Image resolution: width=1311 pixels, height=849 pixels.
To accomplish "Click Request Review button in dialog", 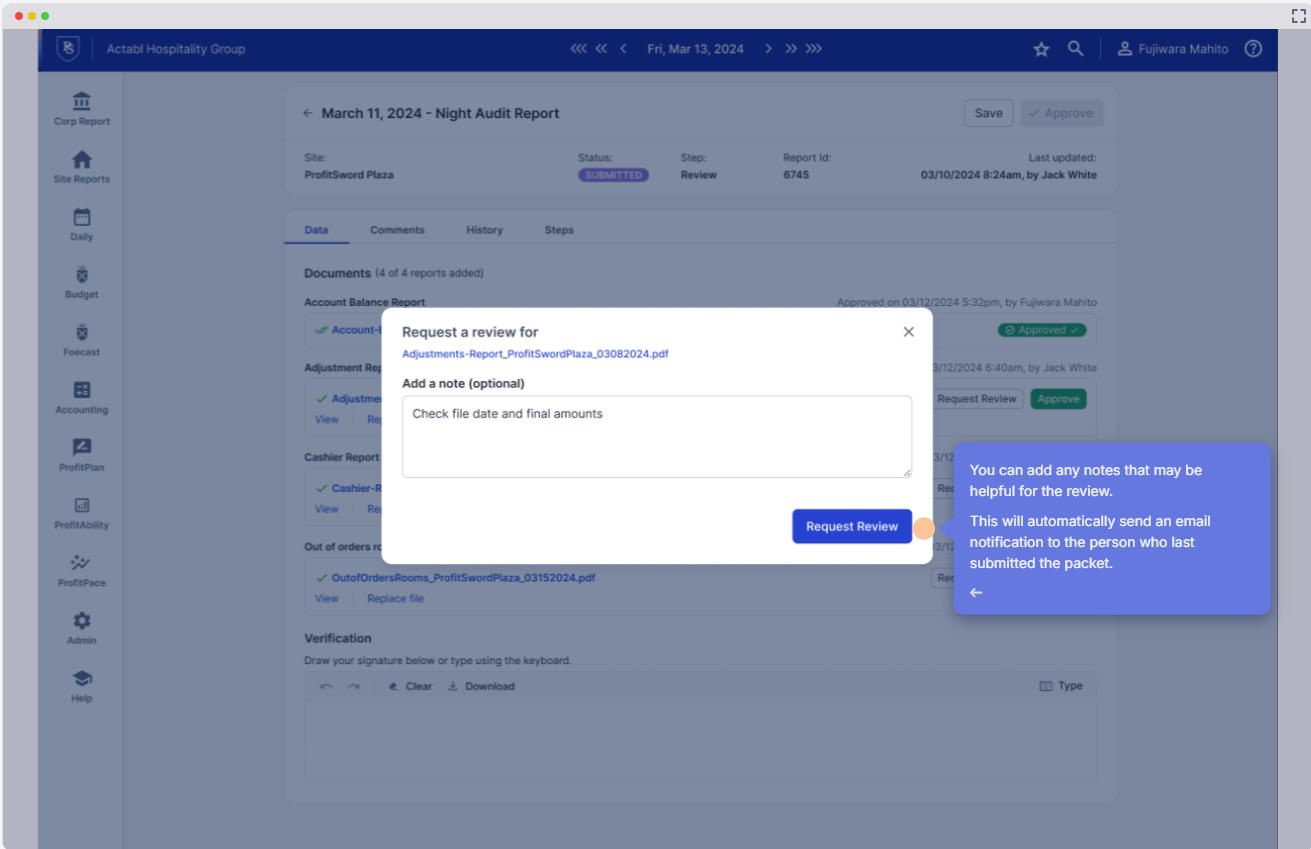I will click(x=852, y=526).
